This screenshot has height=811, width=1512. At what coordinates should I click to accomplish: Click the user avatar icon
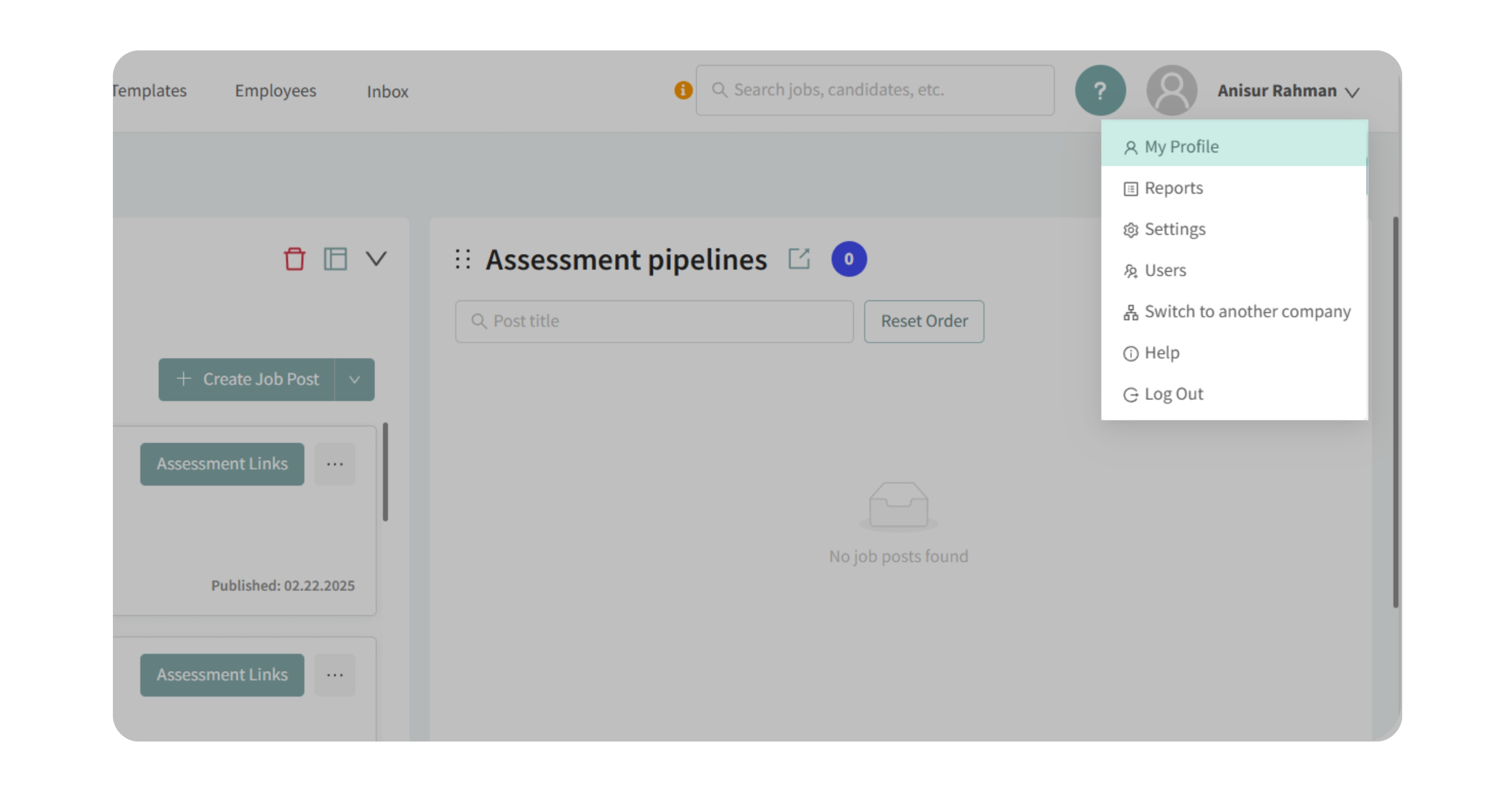click(x=1172, y=90)
